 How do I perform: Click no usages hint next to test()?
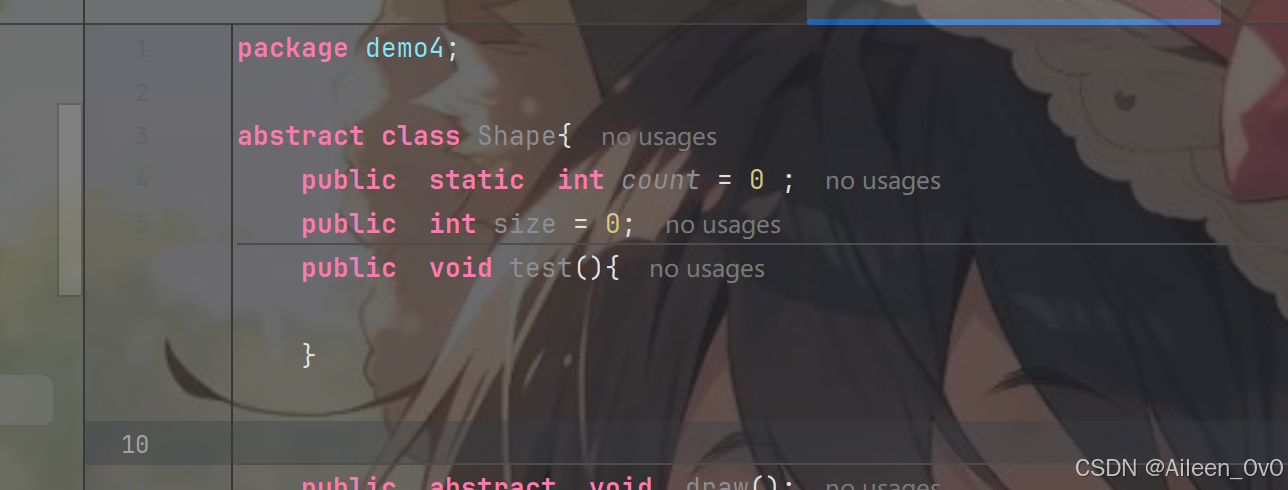click(707, 269)
